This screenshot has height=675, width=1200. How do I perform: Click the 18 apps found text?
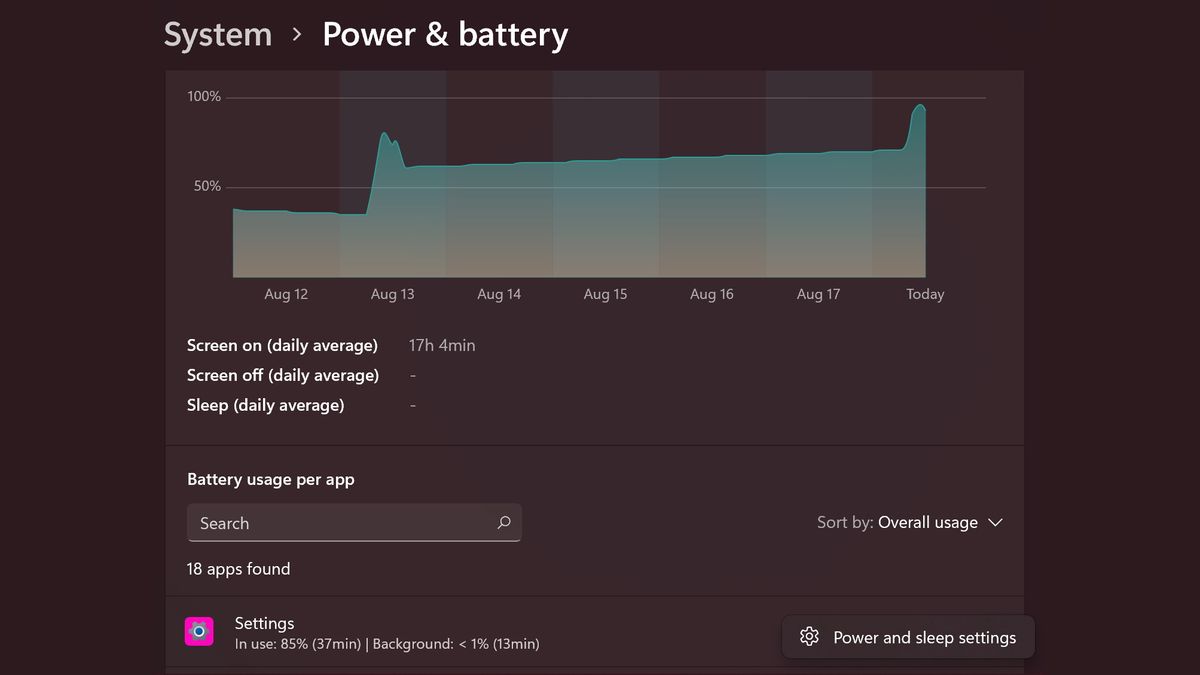pyautogui.click(x=238, y=568)
